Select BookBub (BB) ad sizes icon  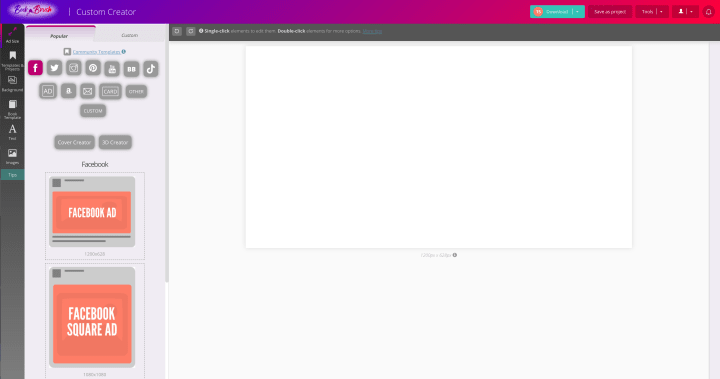click(131, 69)
